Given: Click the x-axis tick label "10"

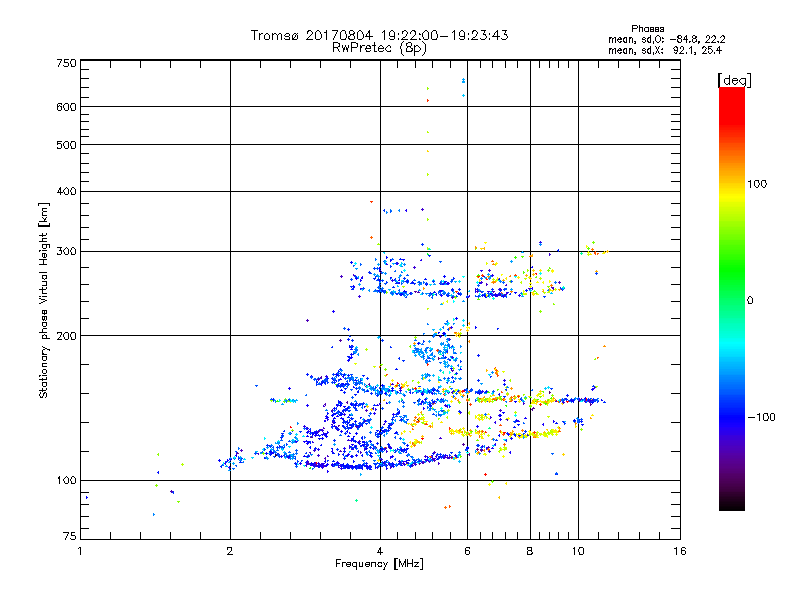Looking at the screenshot, I should point(578,551).
